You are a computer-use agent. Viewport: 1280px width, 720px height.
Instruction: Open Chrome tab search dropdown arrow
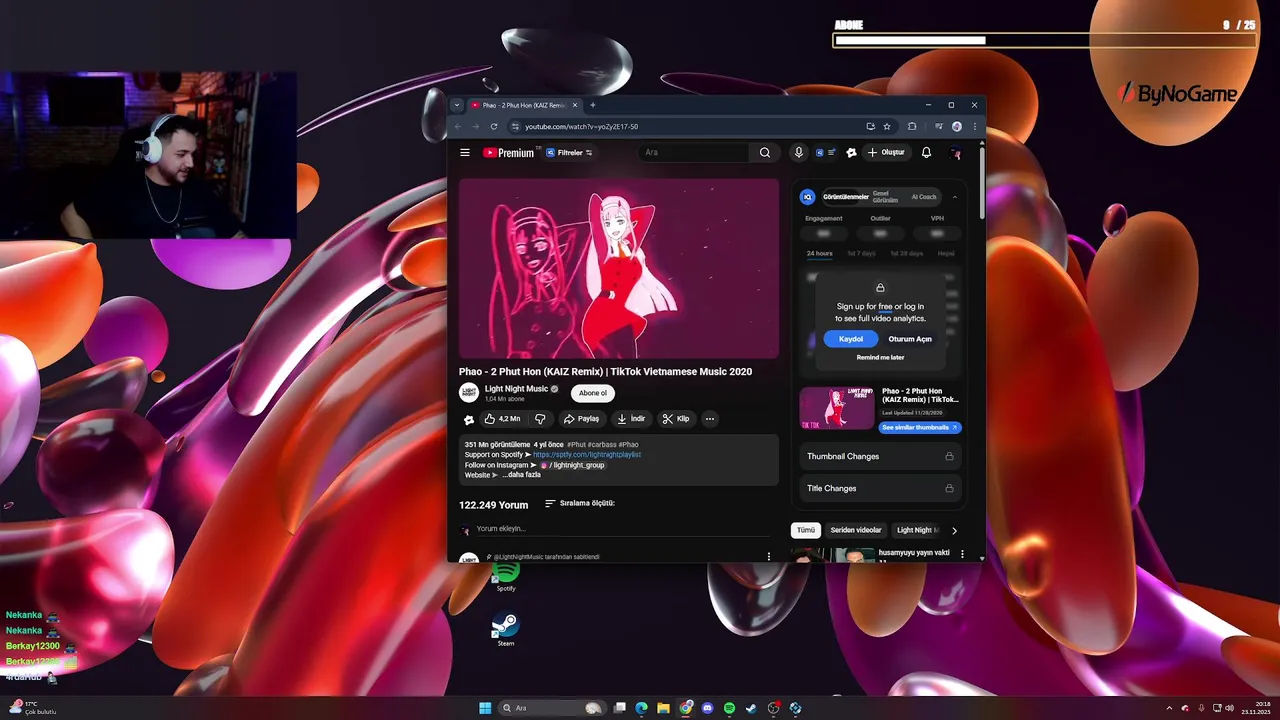pyautogui.click(x=457, y=105)
